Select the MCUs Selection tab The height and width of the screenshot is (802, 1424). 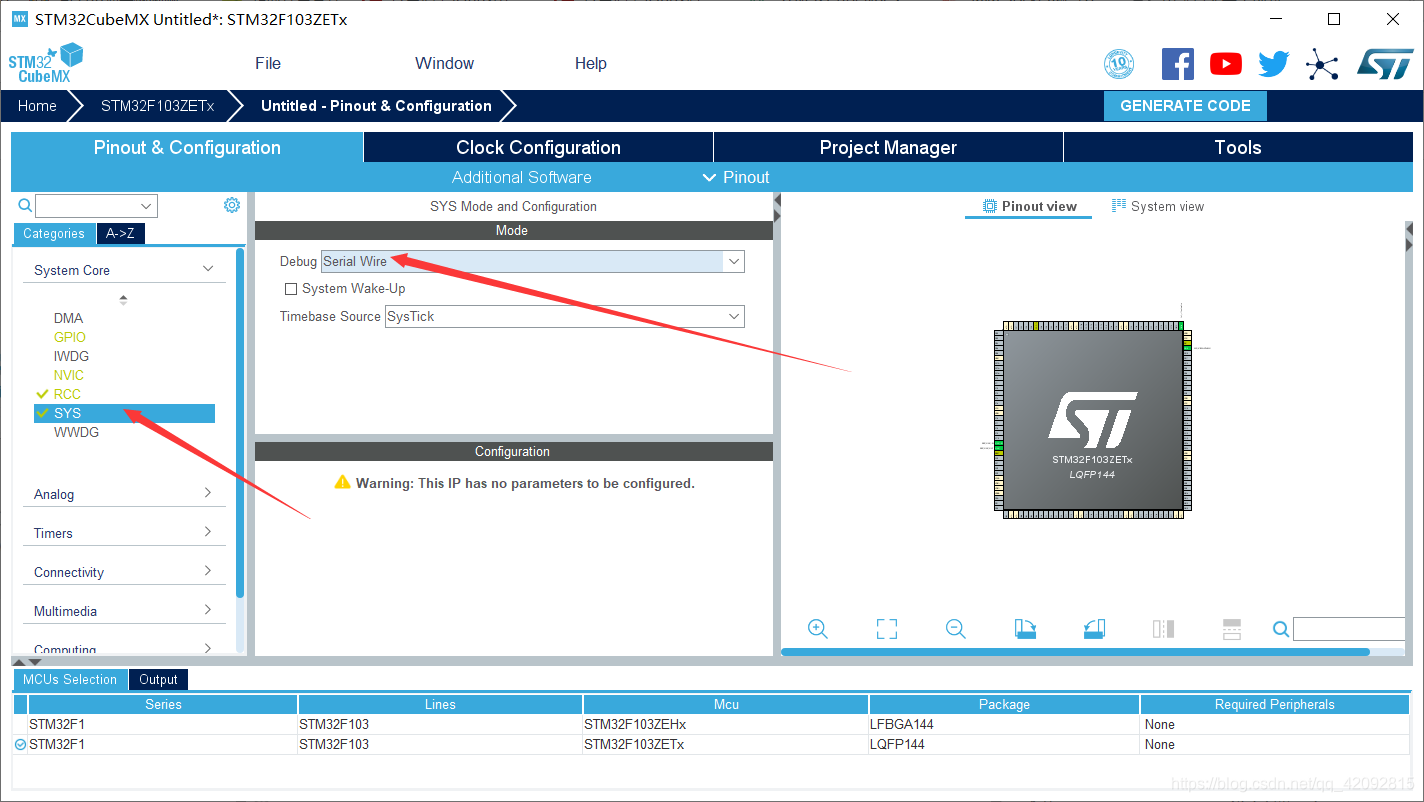click(70, 679)
